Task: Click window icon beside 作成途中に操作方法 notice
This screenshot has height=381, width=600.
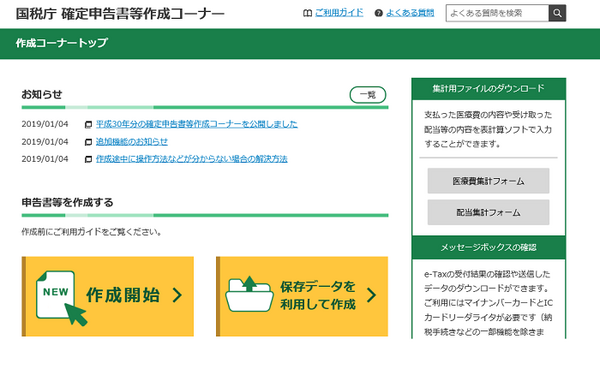Action: coord(88,159)
